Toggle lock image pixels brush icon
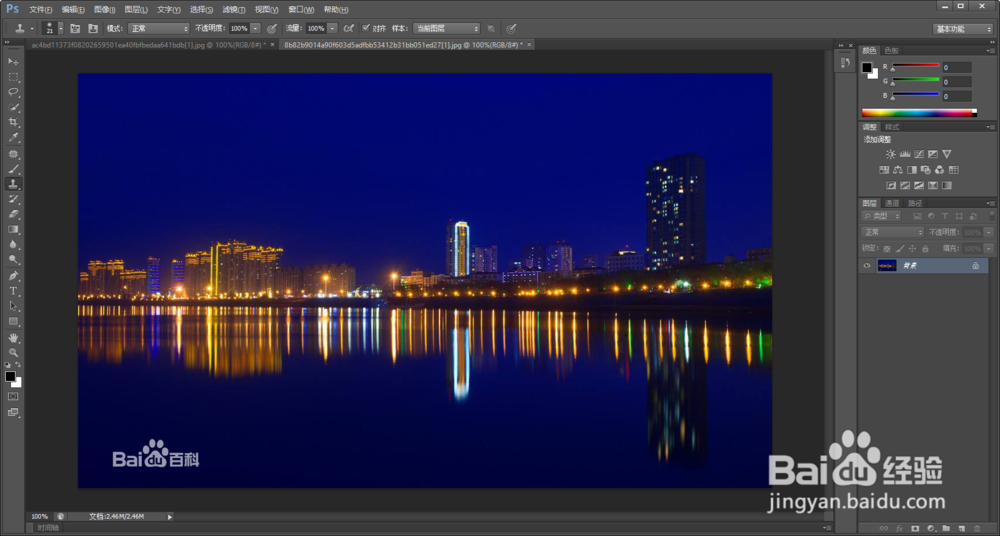Viewport: 1000px width, 536px height. tap(899, 248)
